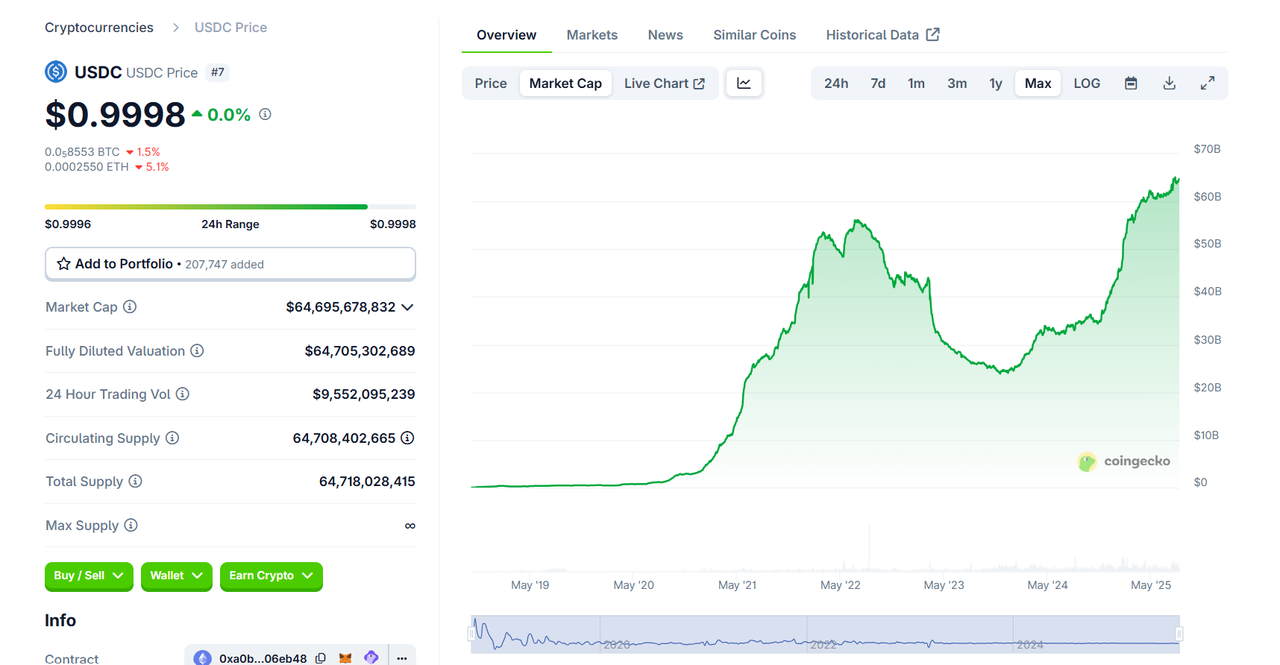
Task: Click the $9,552,095,239 trading volume value
Action: 364,394
